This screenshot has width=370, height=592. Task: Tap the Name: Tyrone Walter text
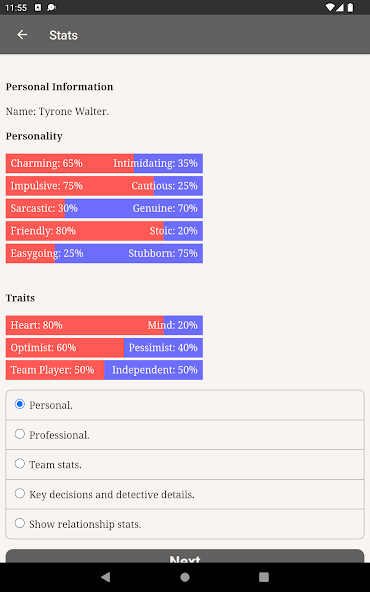point(57,111)
